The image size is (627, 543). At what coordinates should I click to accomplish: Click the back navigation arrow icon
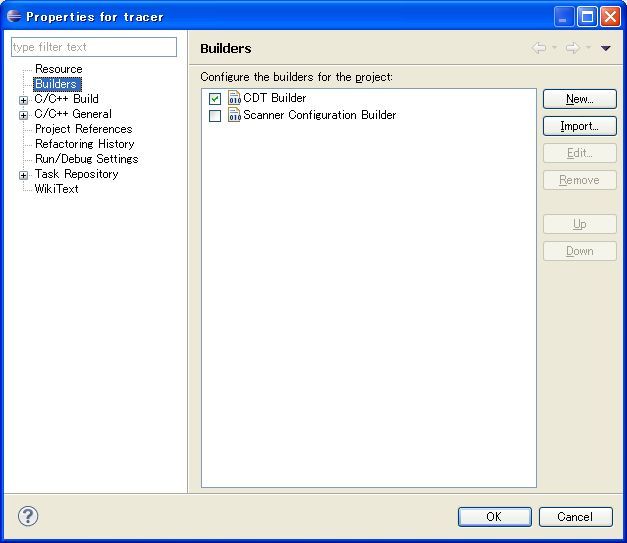(x=539, y=48)
